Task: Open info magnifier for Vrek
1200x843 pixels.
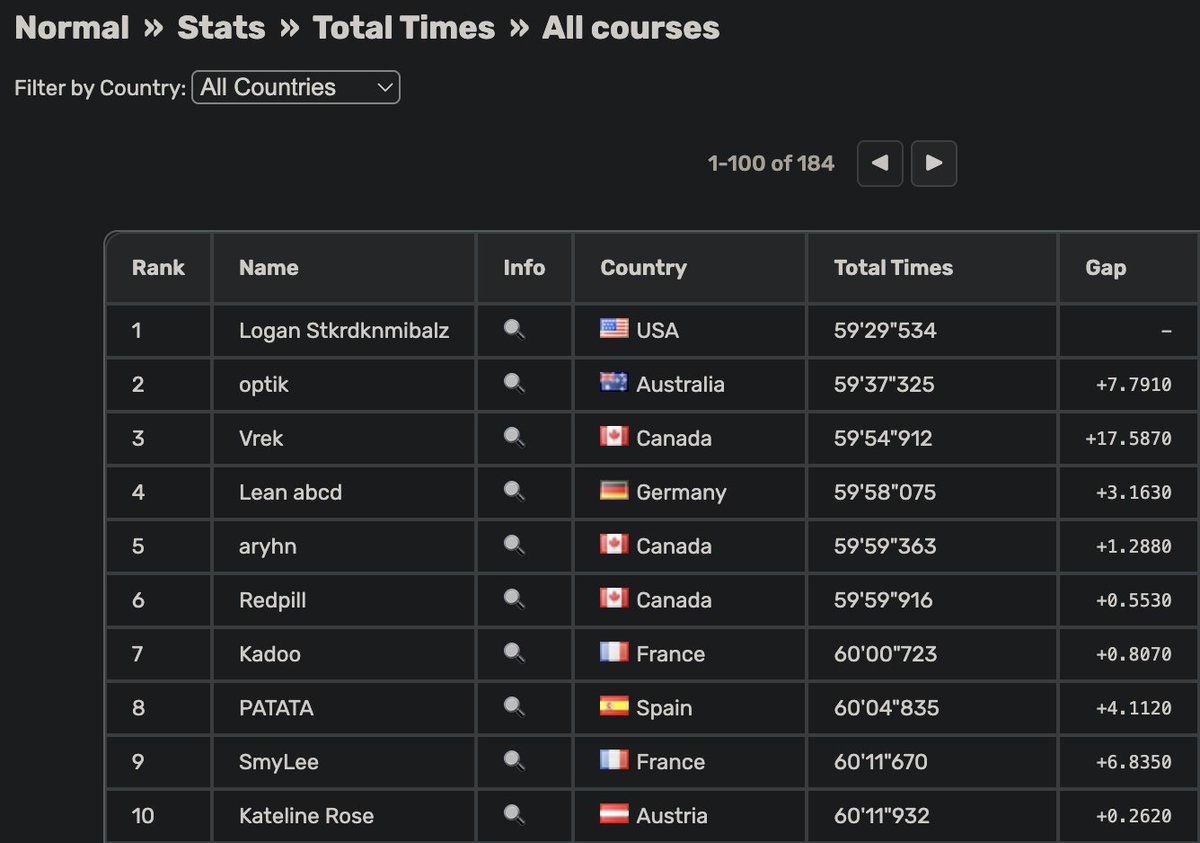Action: pyautogui.click(x=514, y=437)
